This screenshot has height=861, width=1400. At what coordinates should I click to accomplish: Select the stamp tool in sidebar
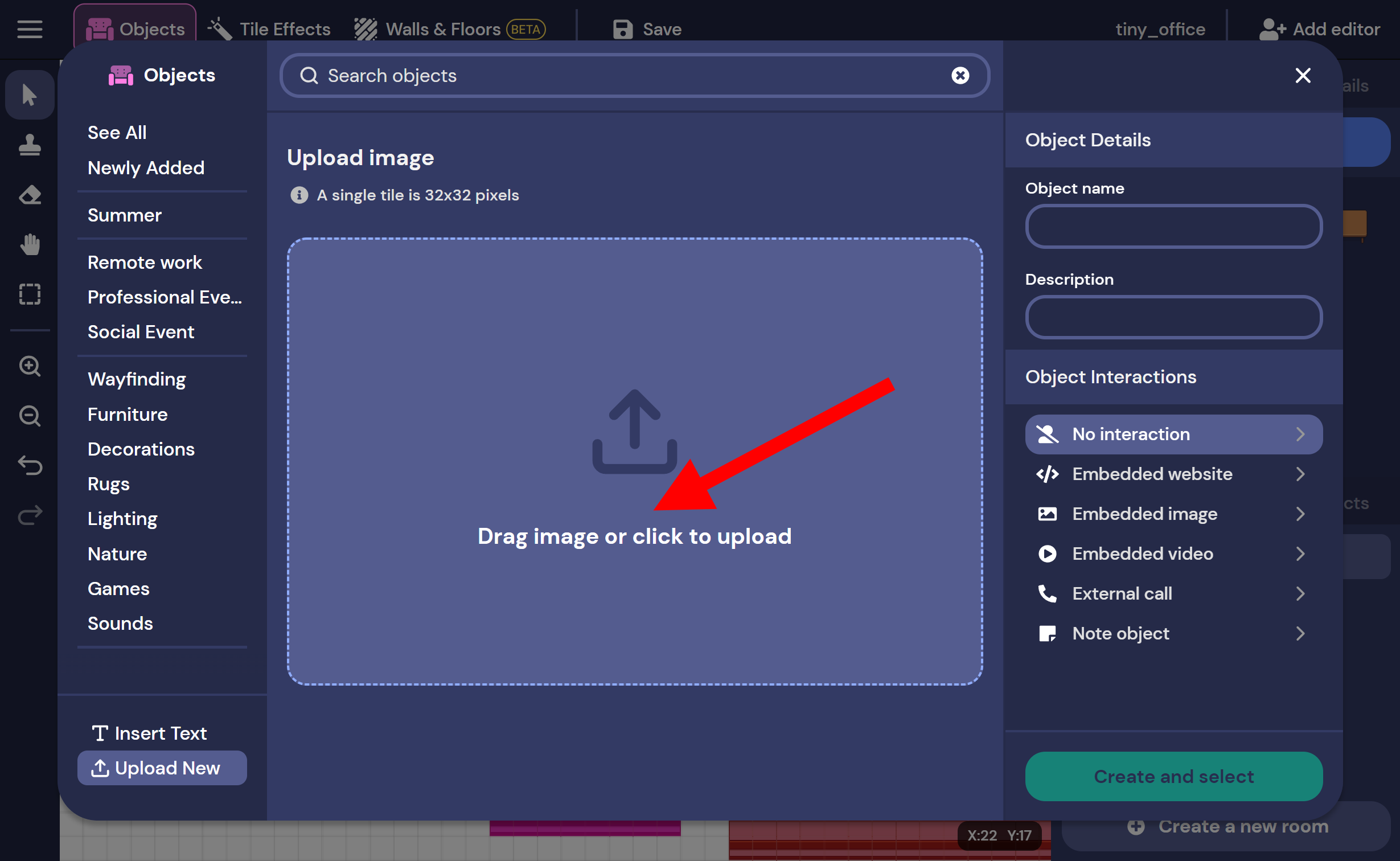(x=30, y=145)
